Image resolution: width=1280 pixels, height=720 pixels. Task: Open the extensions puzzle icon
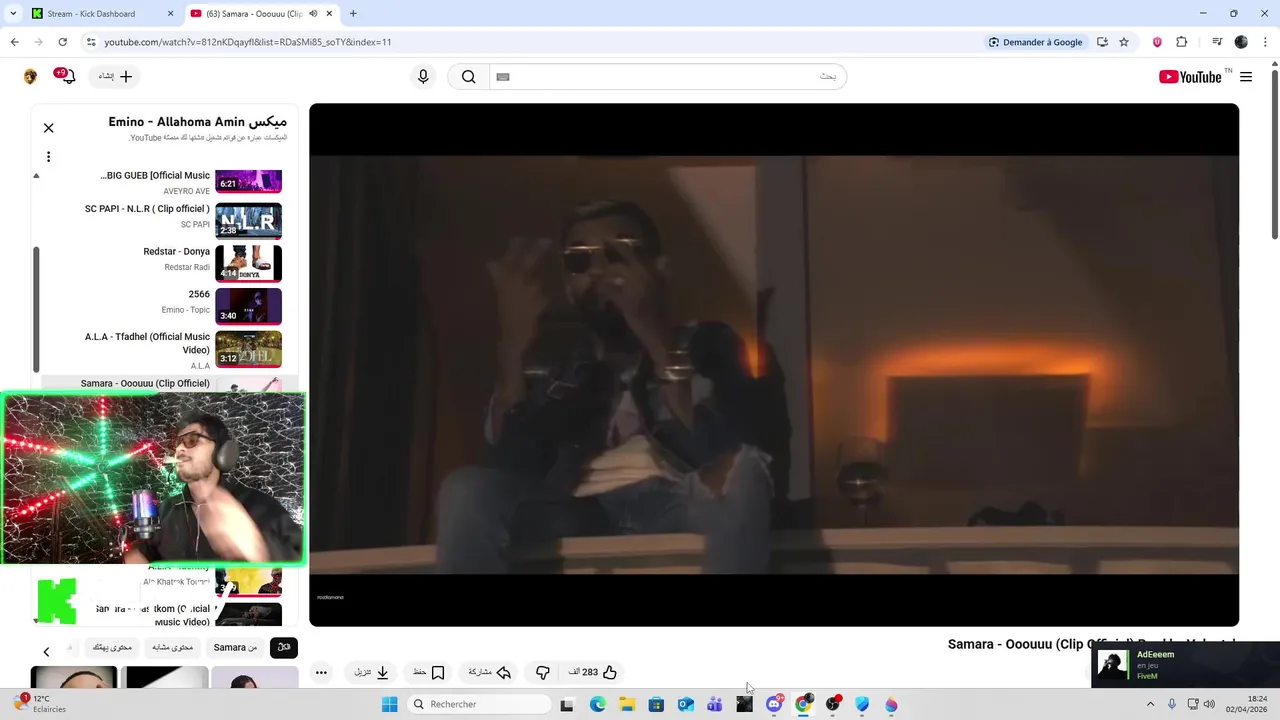[x=1182, y=42]
